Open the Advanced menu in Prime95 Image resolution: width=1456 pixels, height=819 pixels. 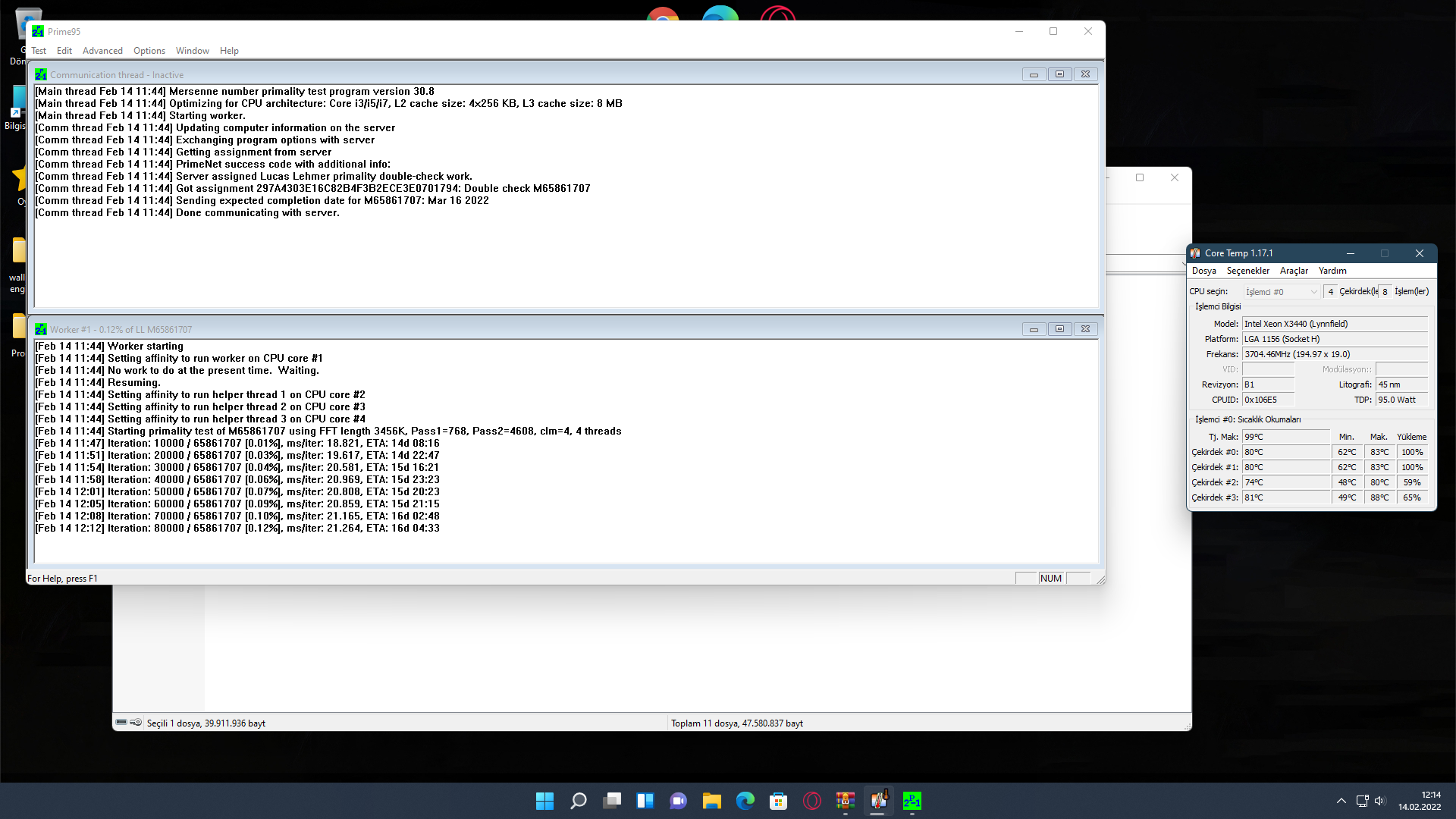click(x=102, y=51)
